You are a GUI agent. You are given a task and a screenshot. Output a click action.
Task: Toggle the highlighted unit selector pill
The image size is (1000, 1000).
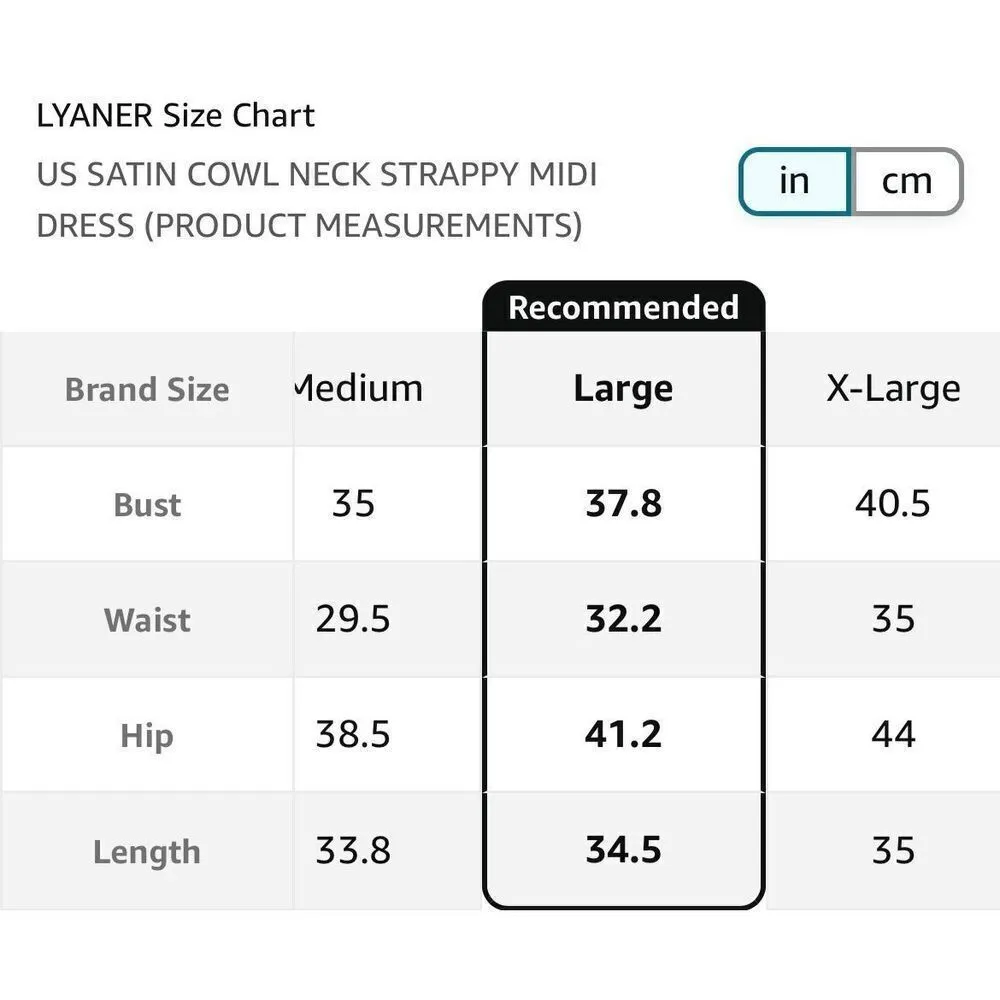[x=850, y=181]
